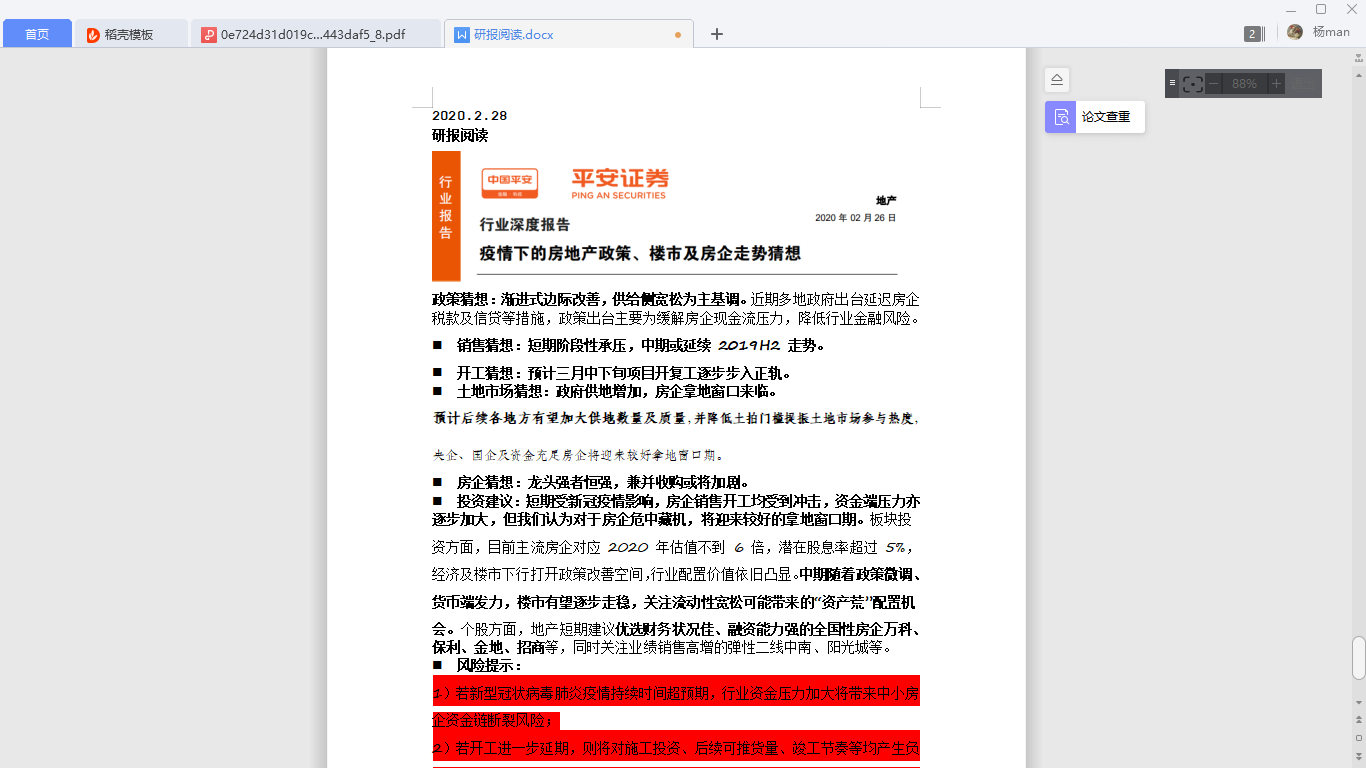Screen dimensions: 1366x768
Task: Click the ruler toggle above the scrollbar
Action: (1358, 56)
